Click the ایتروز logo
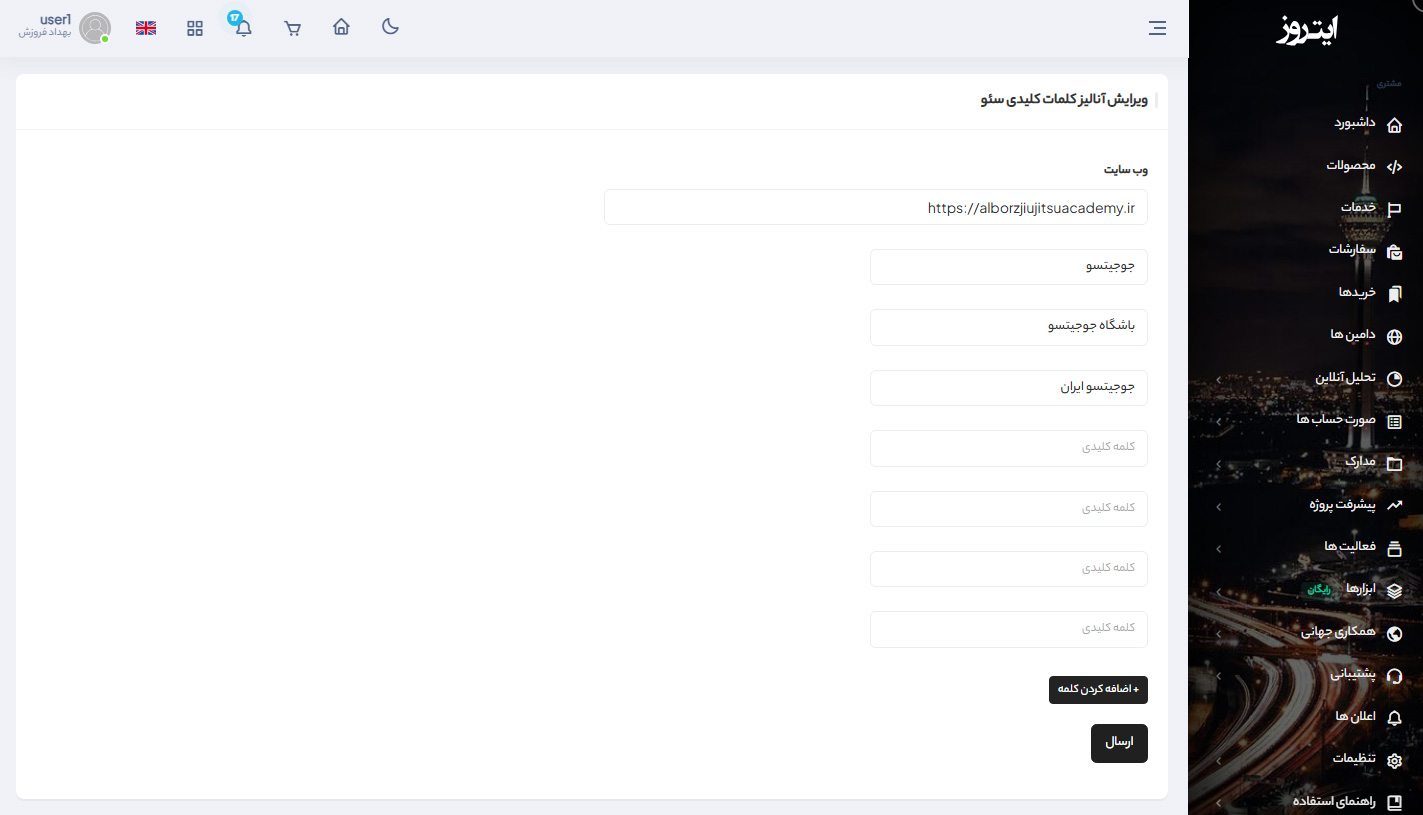1423x815 pixels. [x=1307, y=30]
